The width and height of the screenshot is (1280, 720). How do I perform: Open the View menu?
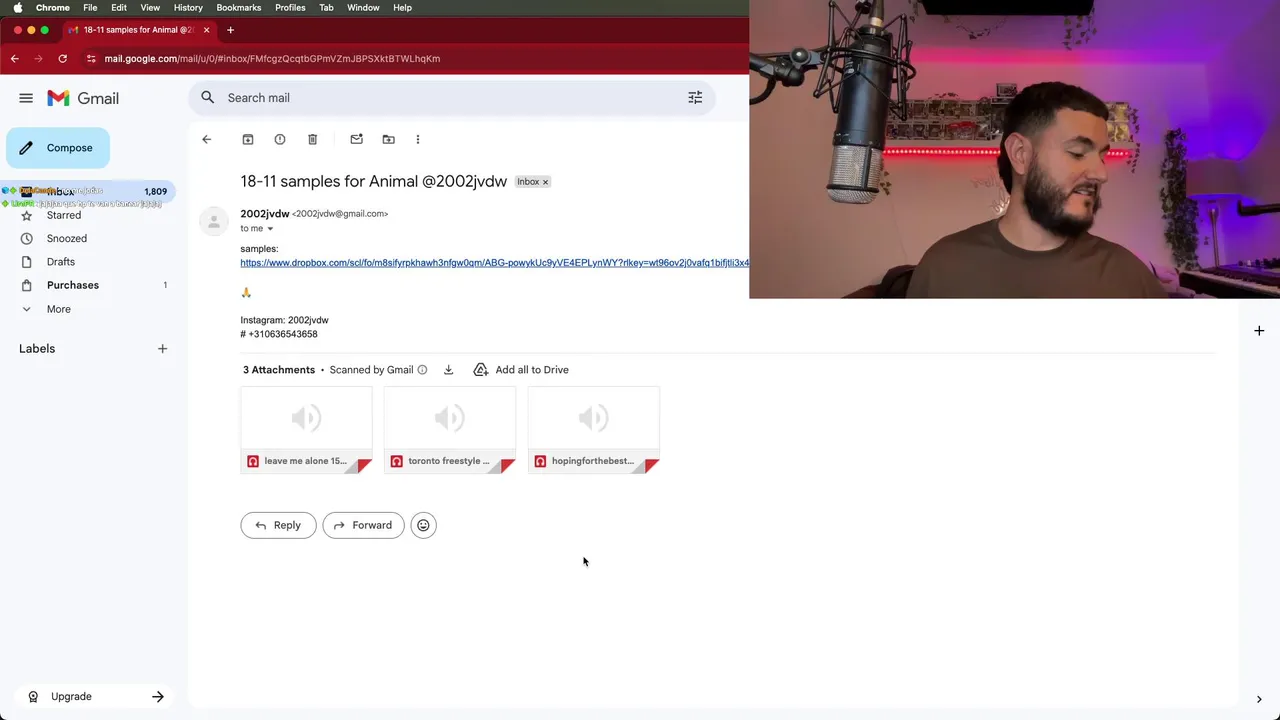[x=150, y=7]
